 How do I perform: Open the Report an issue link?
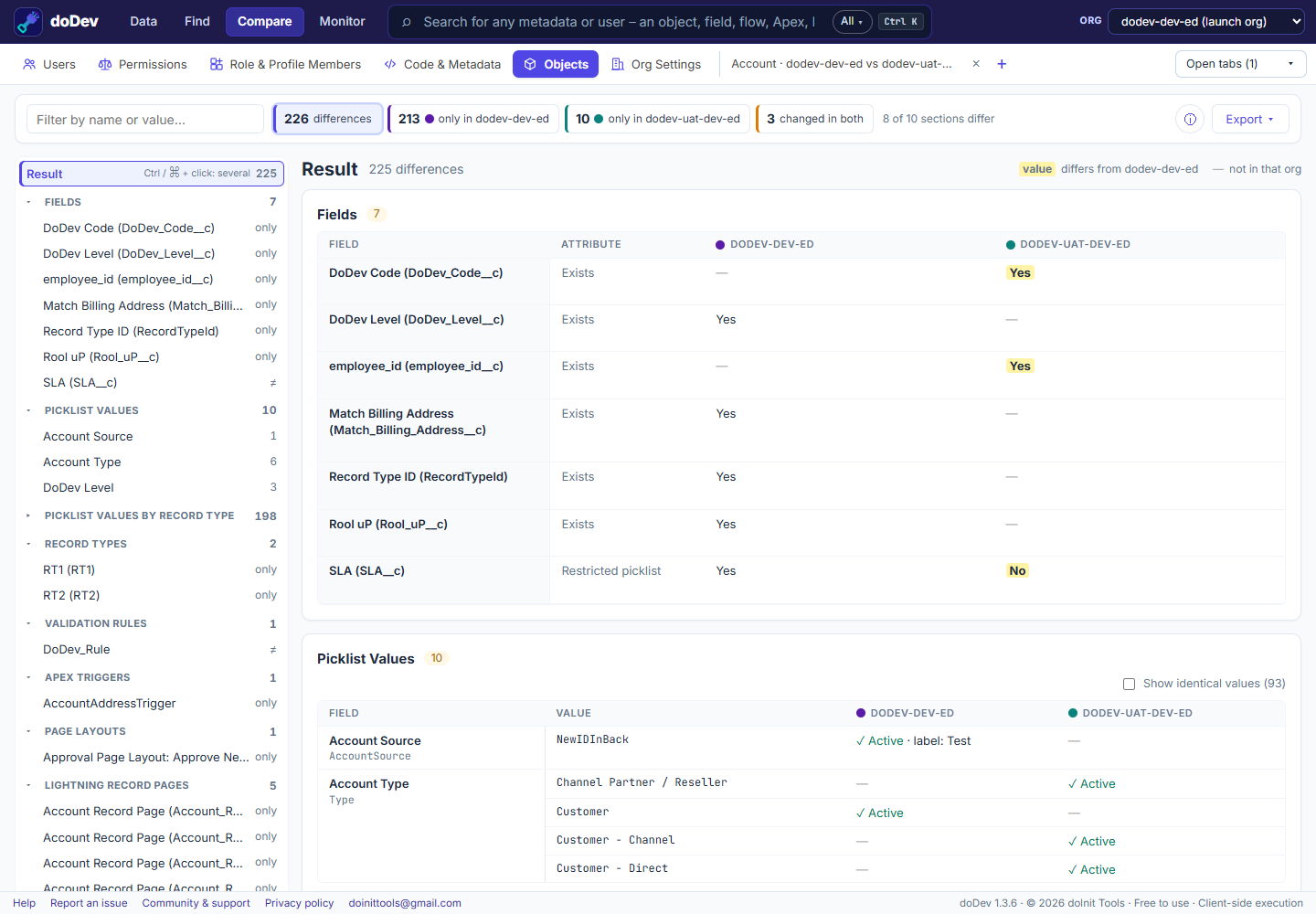pos(89,903)
